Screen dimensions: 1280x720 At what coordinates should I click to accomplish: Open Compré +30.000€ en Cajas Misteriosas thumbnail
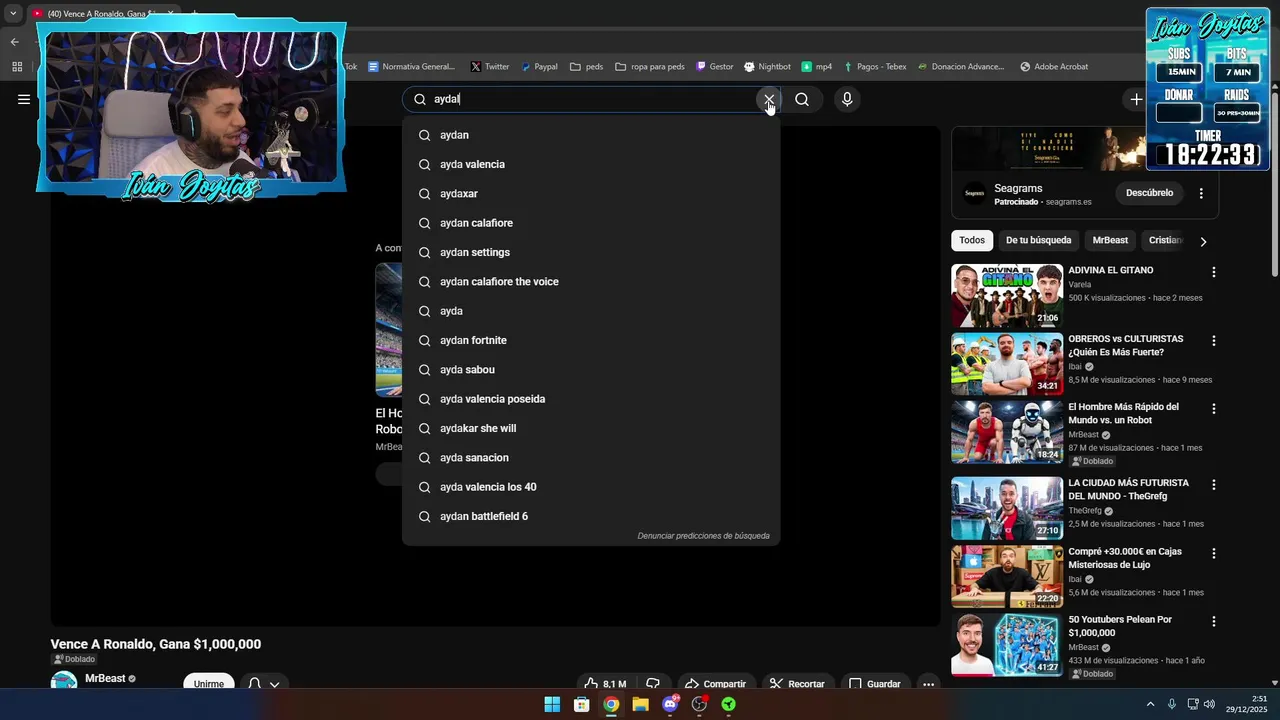click(x=1007, y=576)
